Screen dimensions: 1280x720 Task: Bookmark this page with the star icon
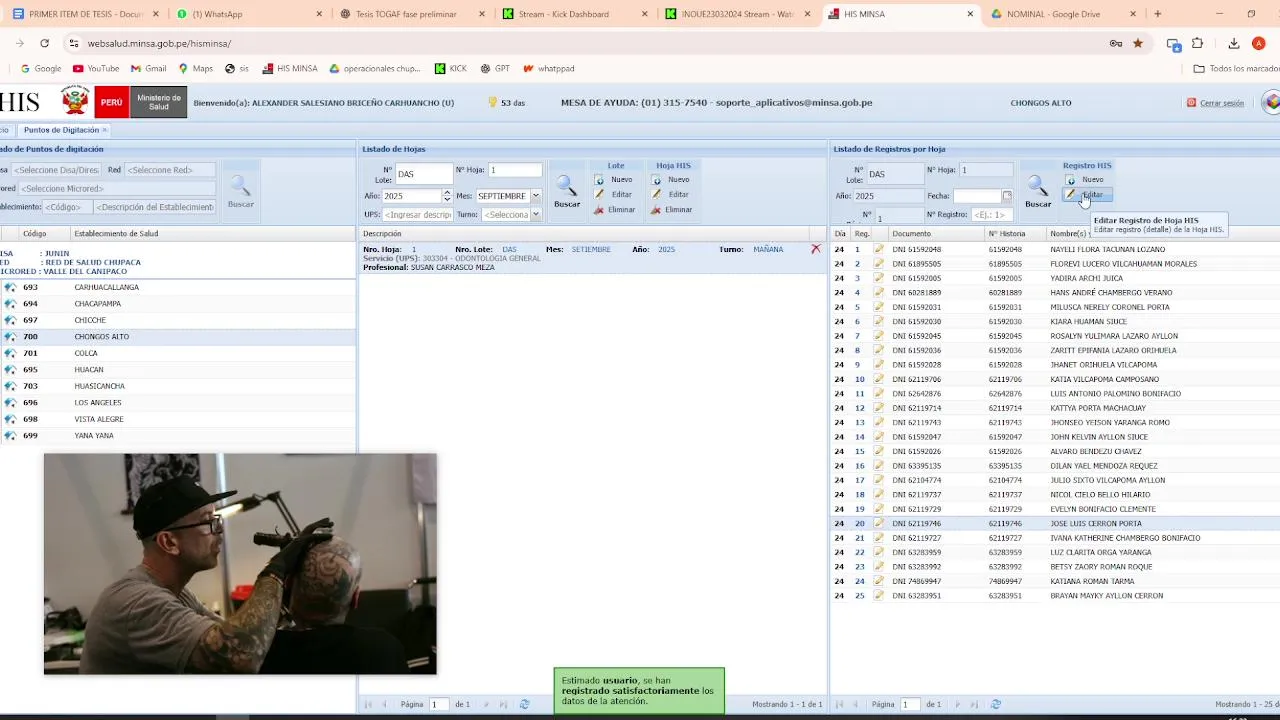click(1138, 43)
